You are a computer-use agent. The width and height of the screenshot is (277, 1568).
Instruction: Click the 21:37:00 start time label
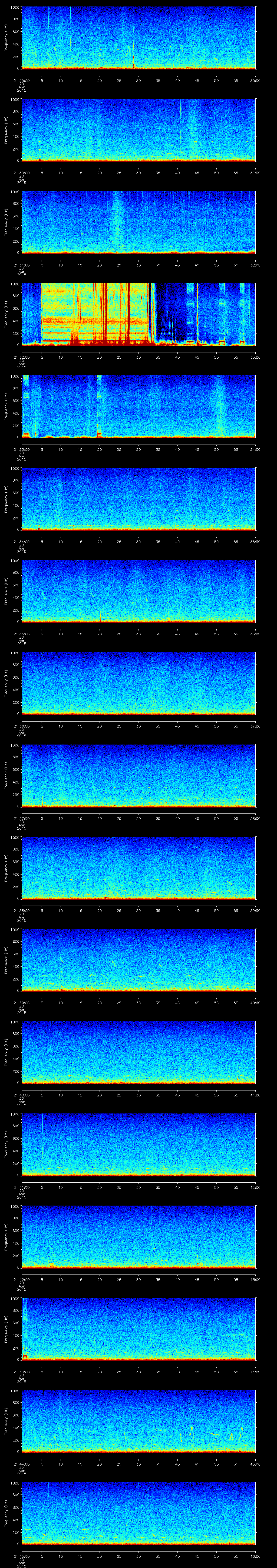click(21, 818)
